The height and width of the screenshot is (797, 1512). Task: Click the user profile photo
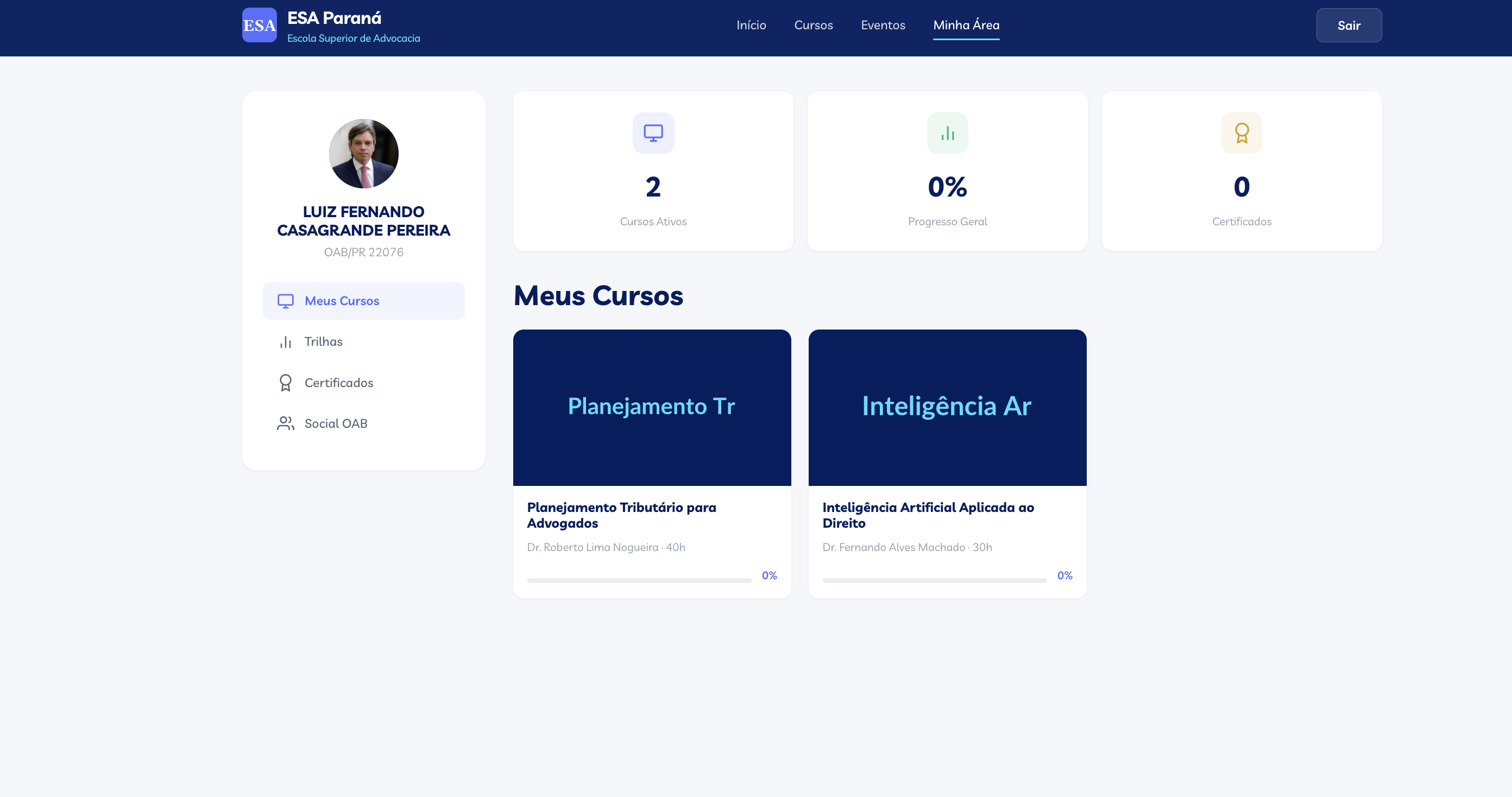[363, 154]
